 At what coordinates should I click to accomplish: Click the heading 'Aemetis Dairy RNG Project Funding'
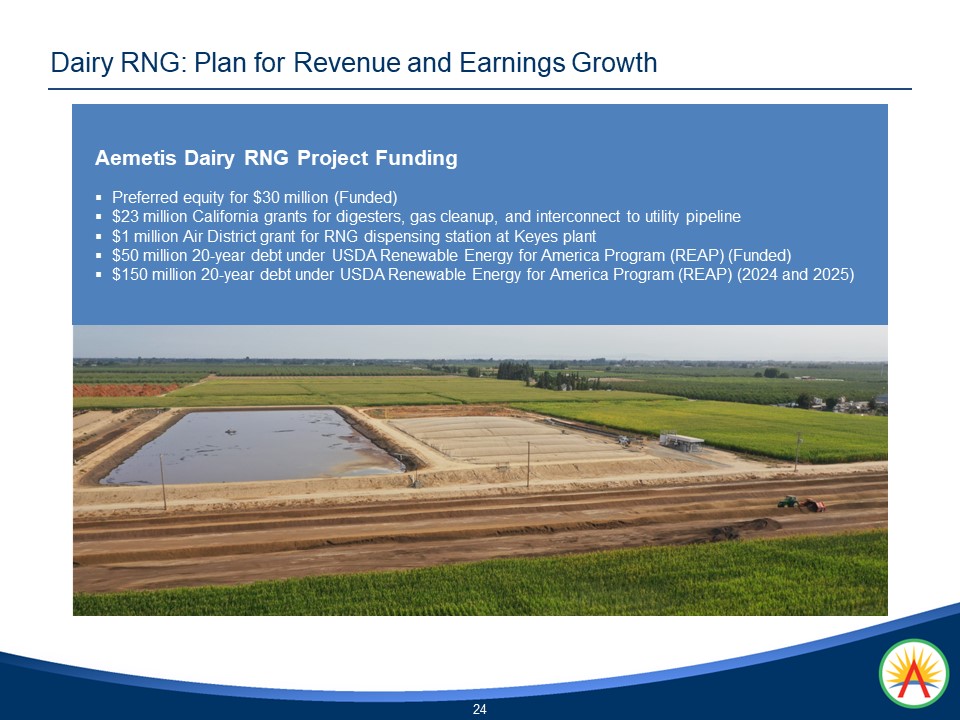click(x=276, y=157)
